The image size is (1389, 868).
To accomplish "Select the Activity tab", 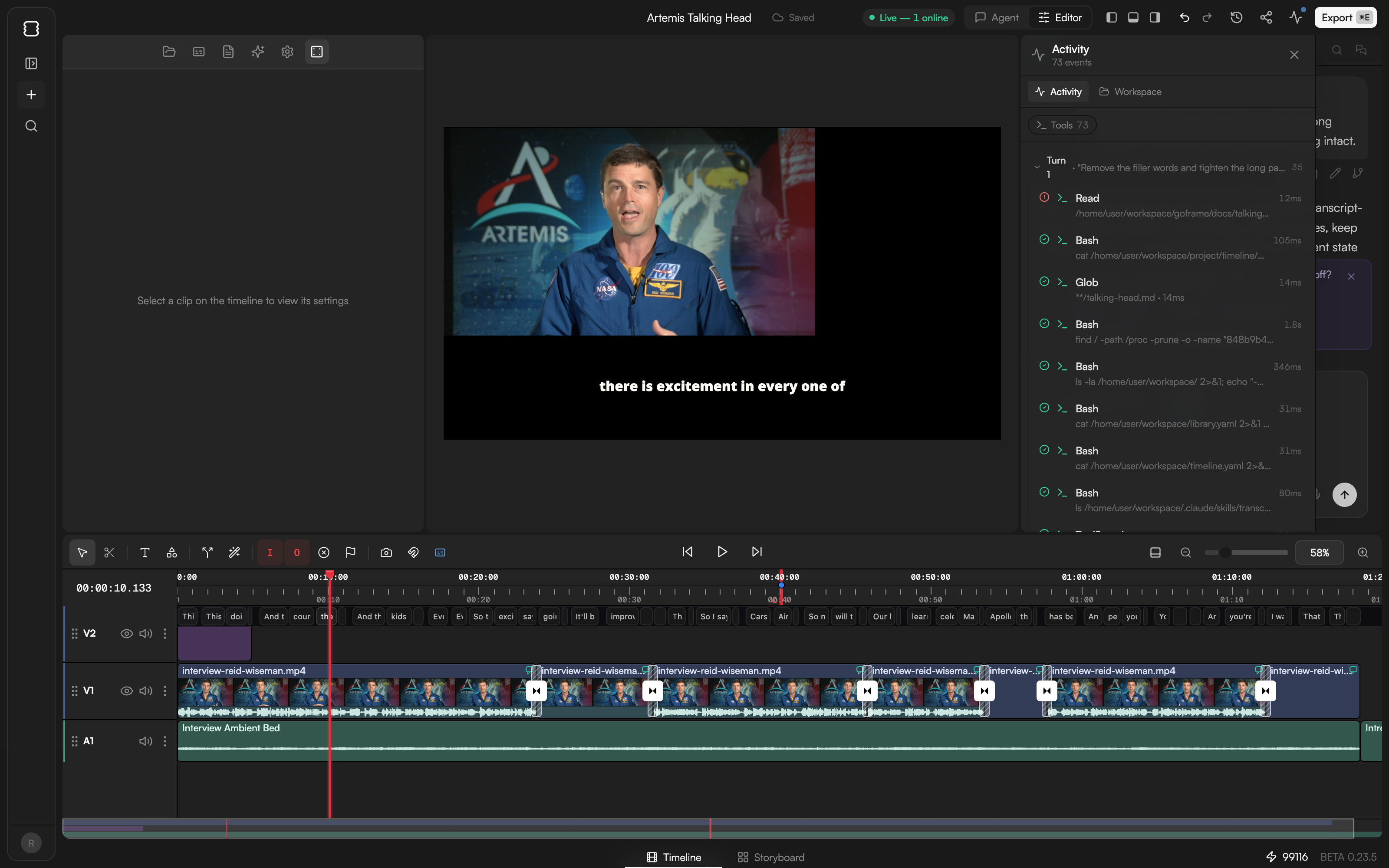I will pos(1058,92).
